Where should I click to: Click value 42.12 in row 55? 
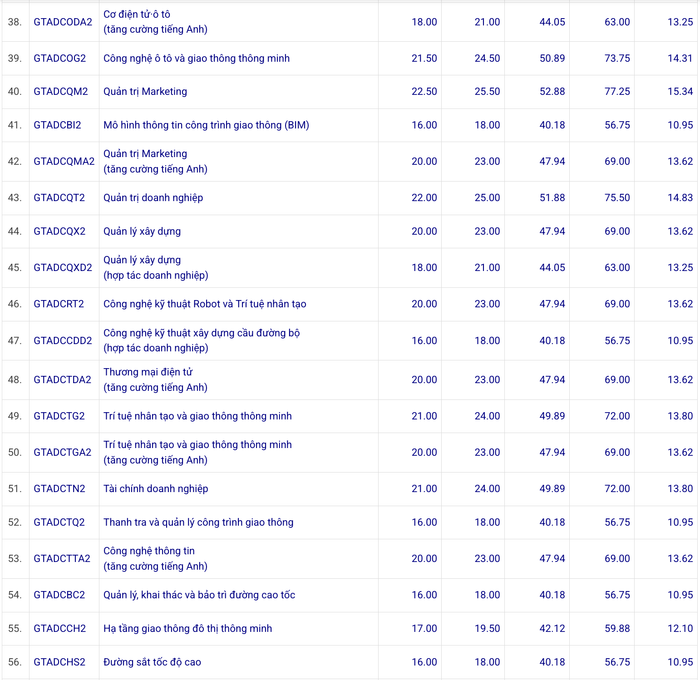552,628
